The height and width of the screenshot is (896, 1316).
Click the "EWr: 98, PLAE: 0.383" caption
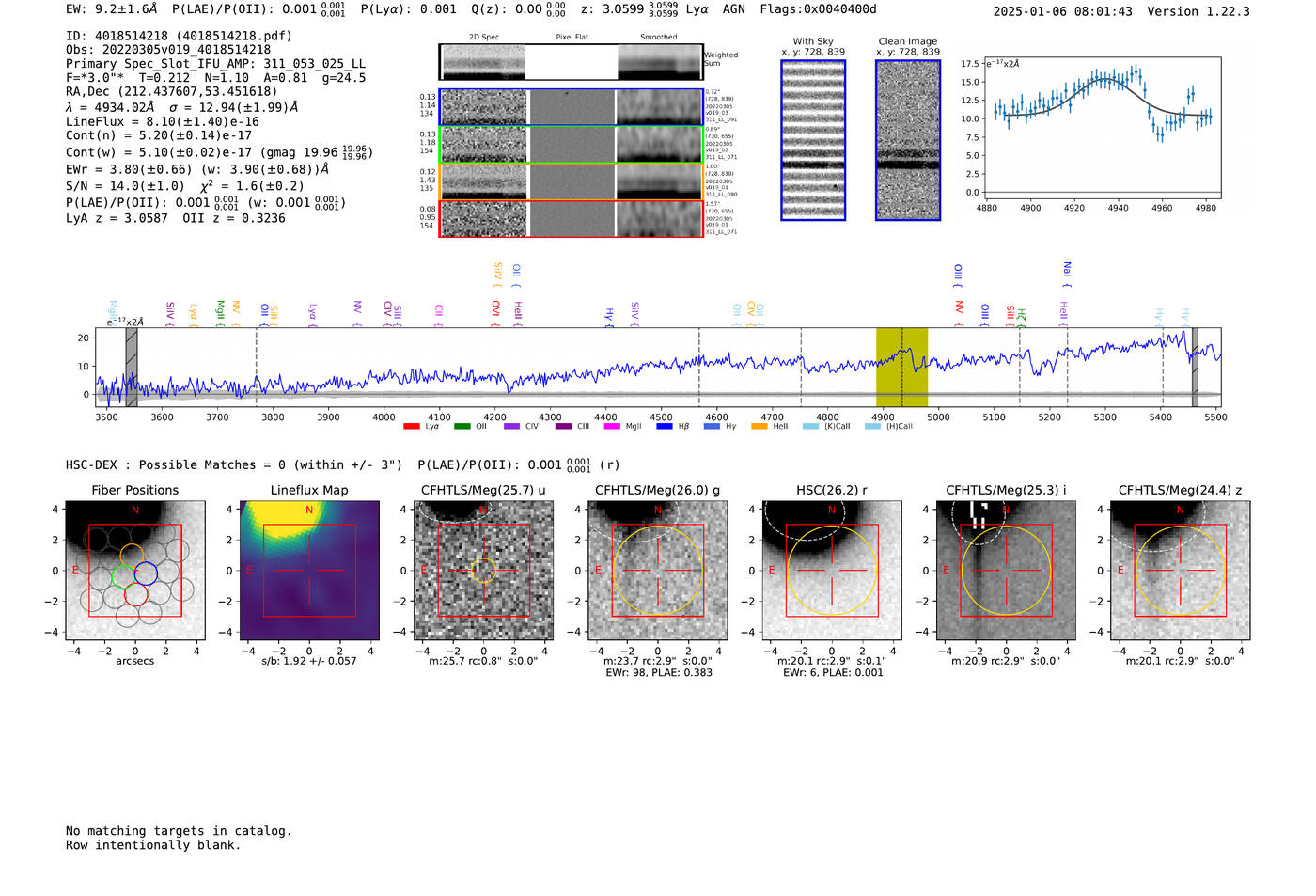(658, 672)
